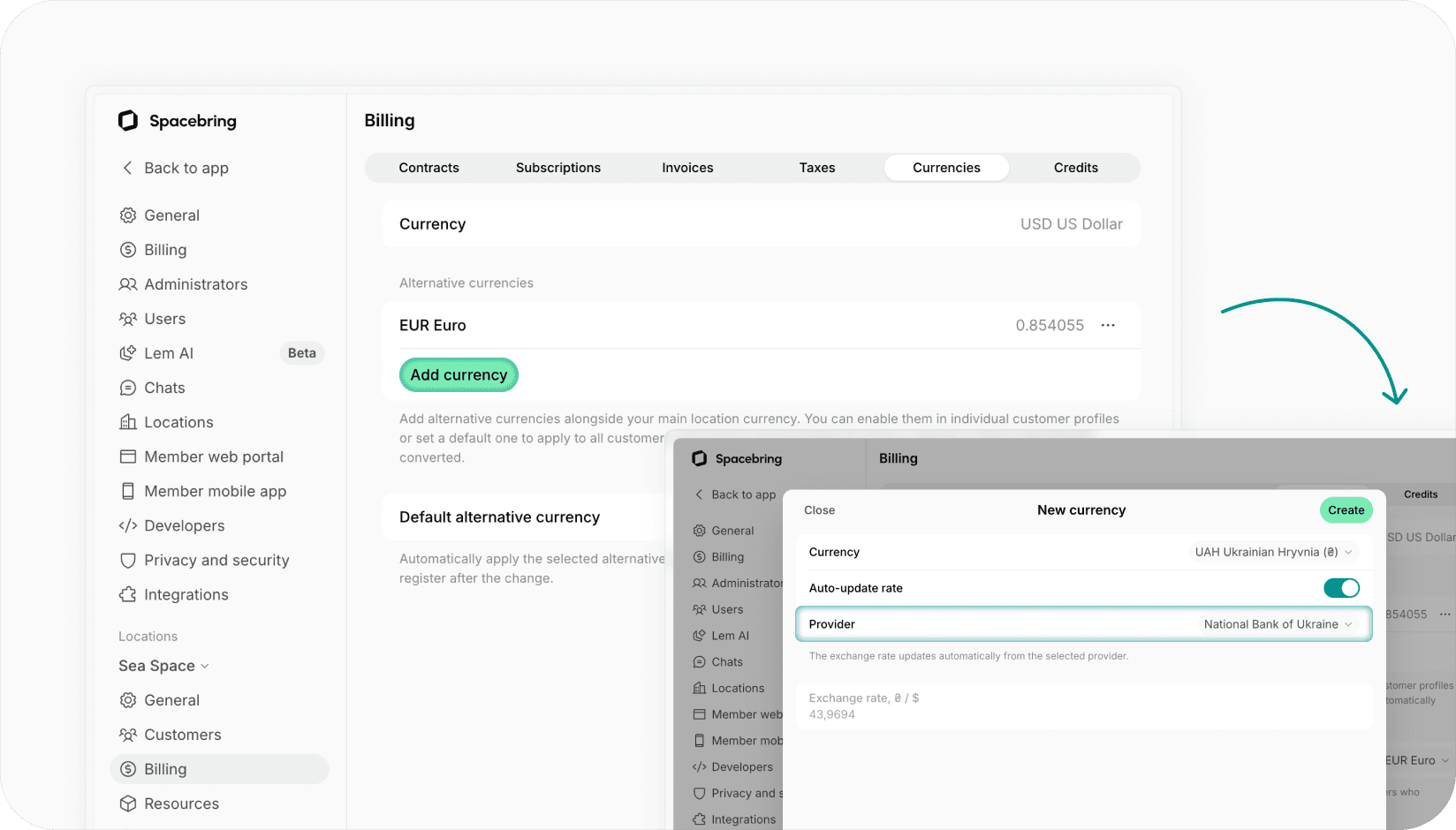The width and height of the screenshot is (1456, 830).
Task: Click the Back to app arrow in main sidebar
Action: [x=128, y=168]
